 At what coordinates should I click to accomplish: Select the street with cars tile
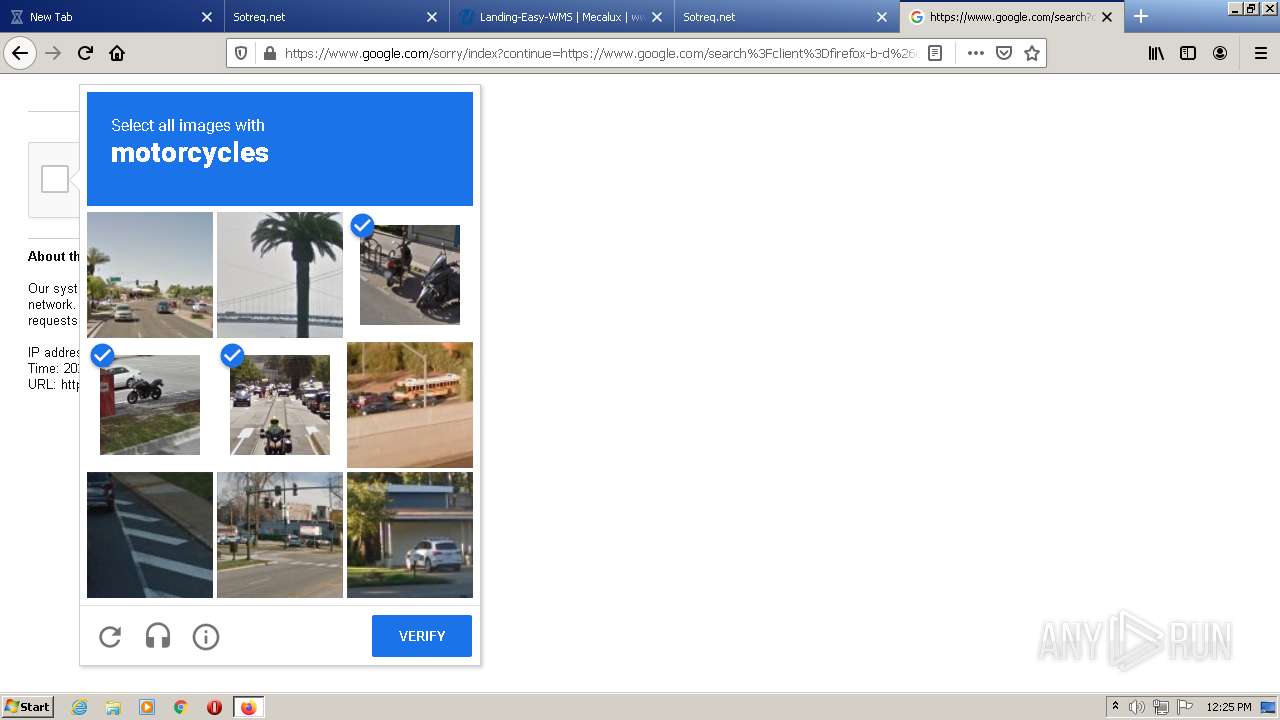tap(150, 275)
